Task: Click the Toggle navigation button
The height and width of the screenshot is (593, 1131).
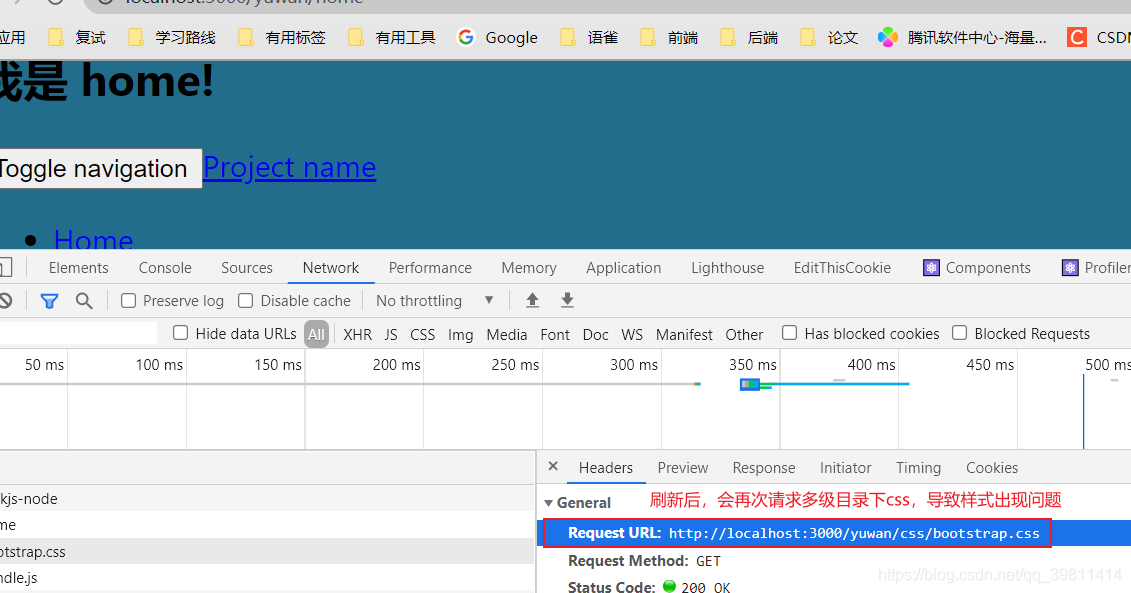Action: 100,169
